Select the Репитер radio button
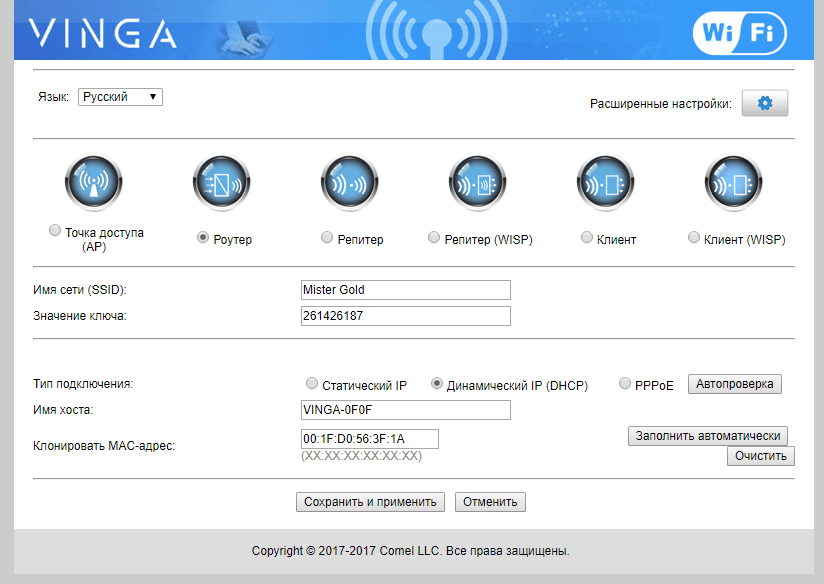824x584 pixels. (x=327, y=238)
